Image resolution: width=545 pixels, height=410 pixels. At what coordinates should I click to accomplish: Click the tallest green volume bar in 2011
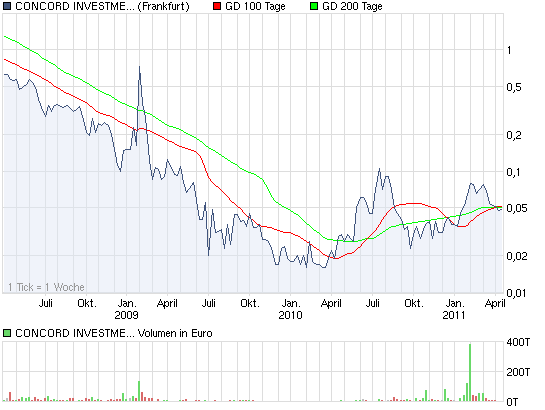pyautogui.click(x=470, y=372)
